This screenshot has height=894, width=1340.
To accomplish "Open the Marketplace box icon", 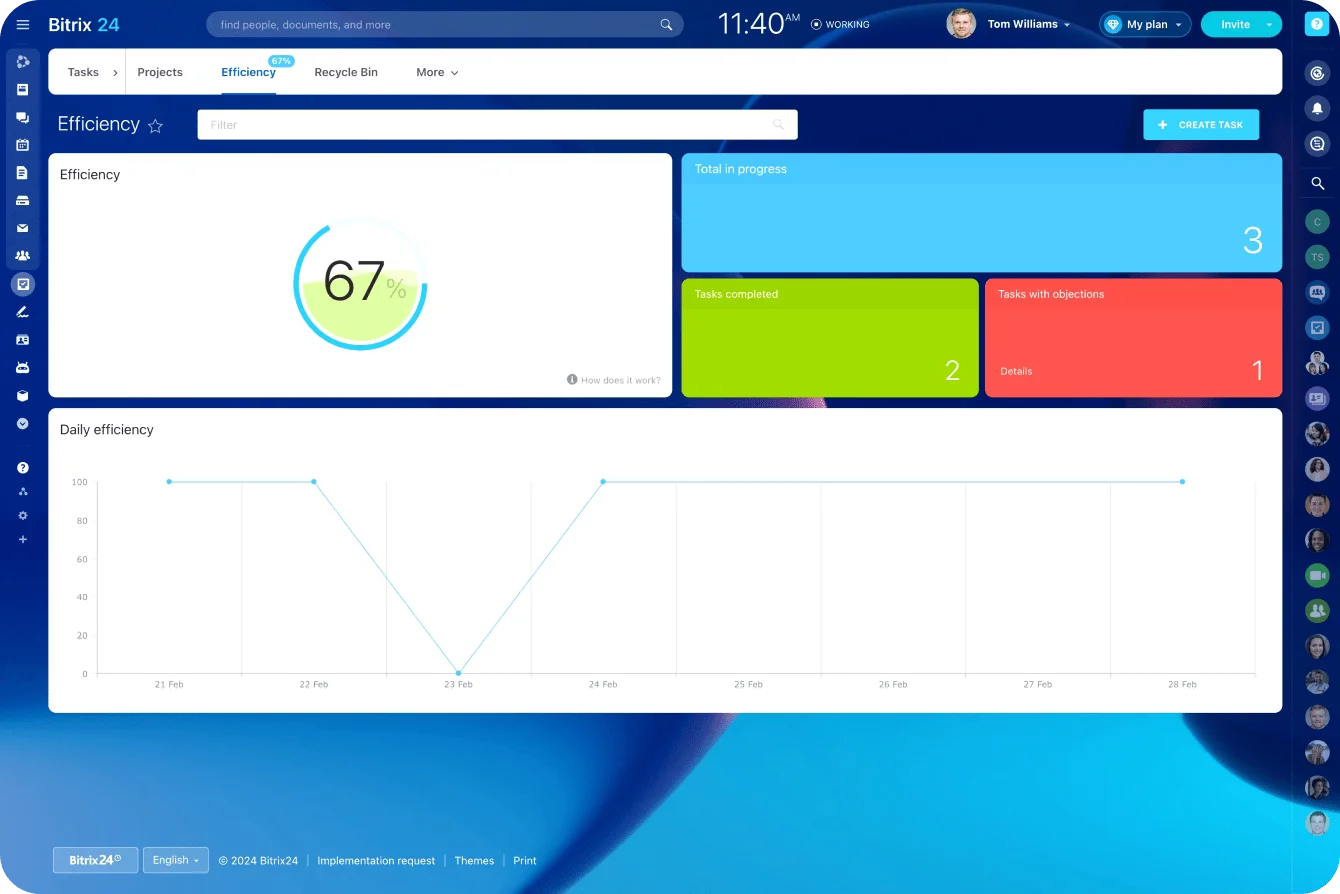I will tap(22, 394).
